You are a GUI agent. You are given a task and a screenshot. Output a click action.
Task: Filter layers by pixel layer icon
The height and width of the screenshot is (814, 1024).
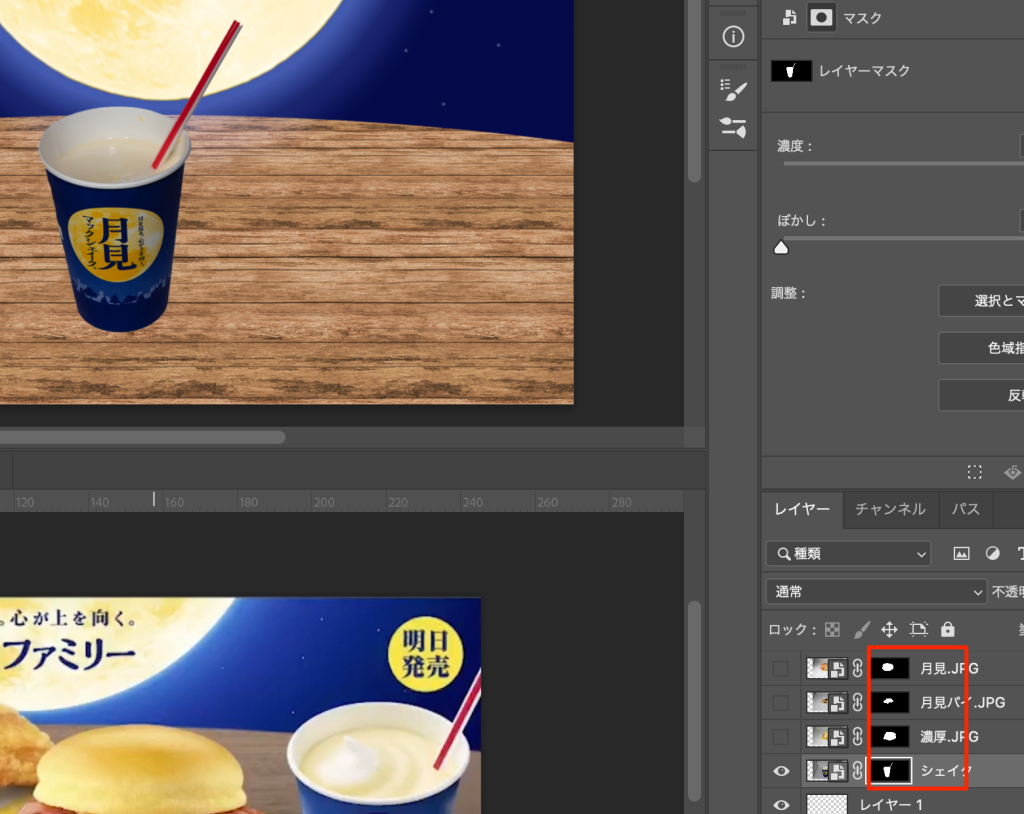click(x=961, y=553)
